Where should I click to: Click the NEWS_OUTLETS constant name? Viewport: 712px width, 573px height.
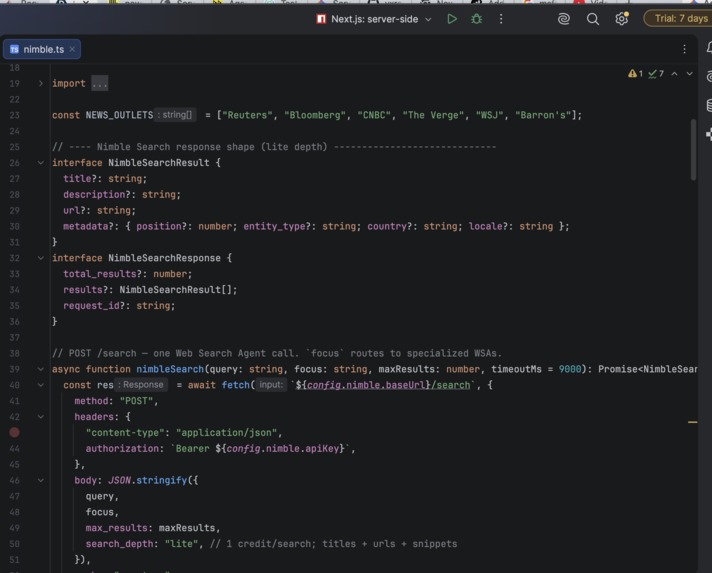tap(119, 115)
